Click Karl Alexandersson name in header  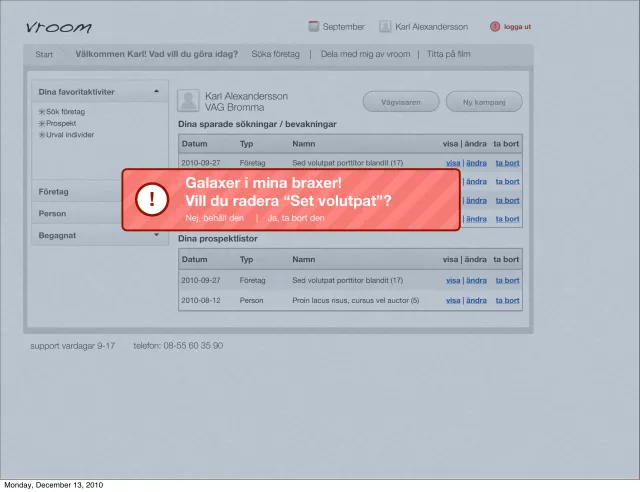coord(431,27)
